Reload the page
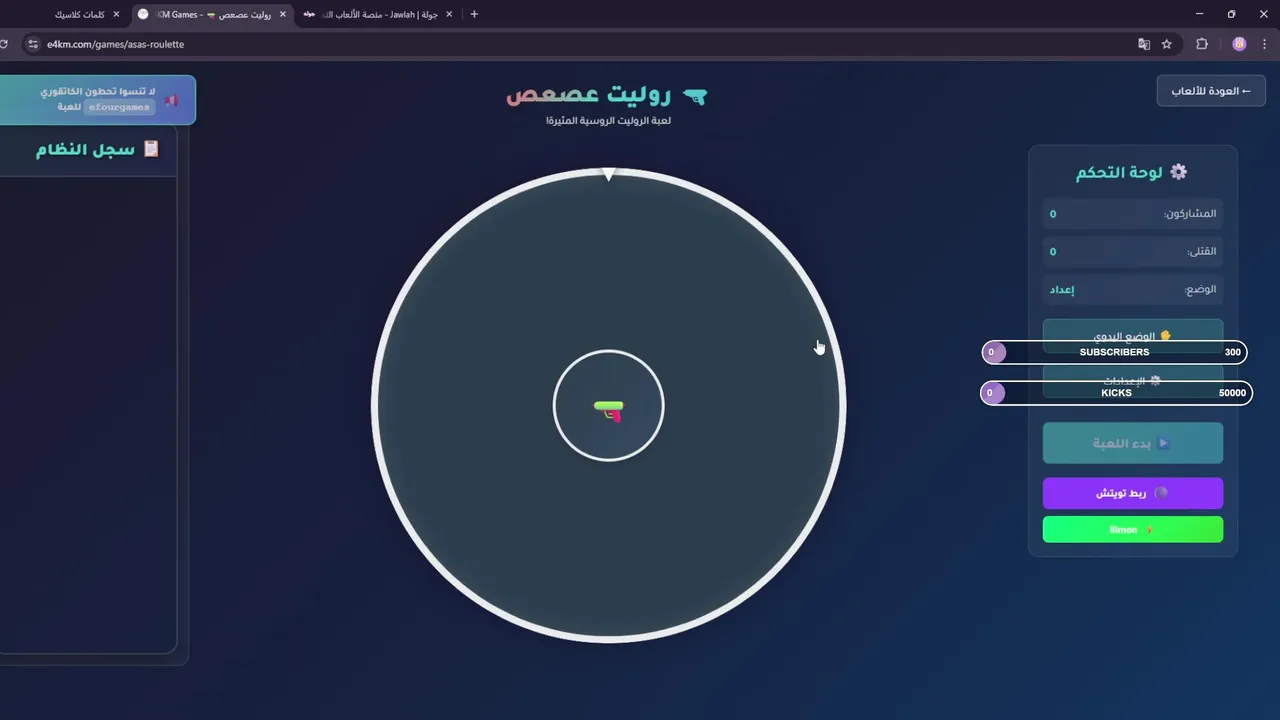 point(5,44)
